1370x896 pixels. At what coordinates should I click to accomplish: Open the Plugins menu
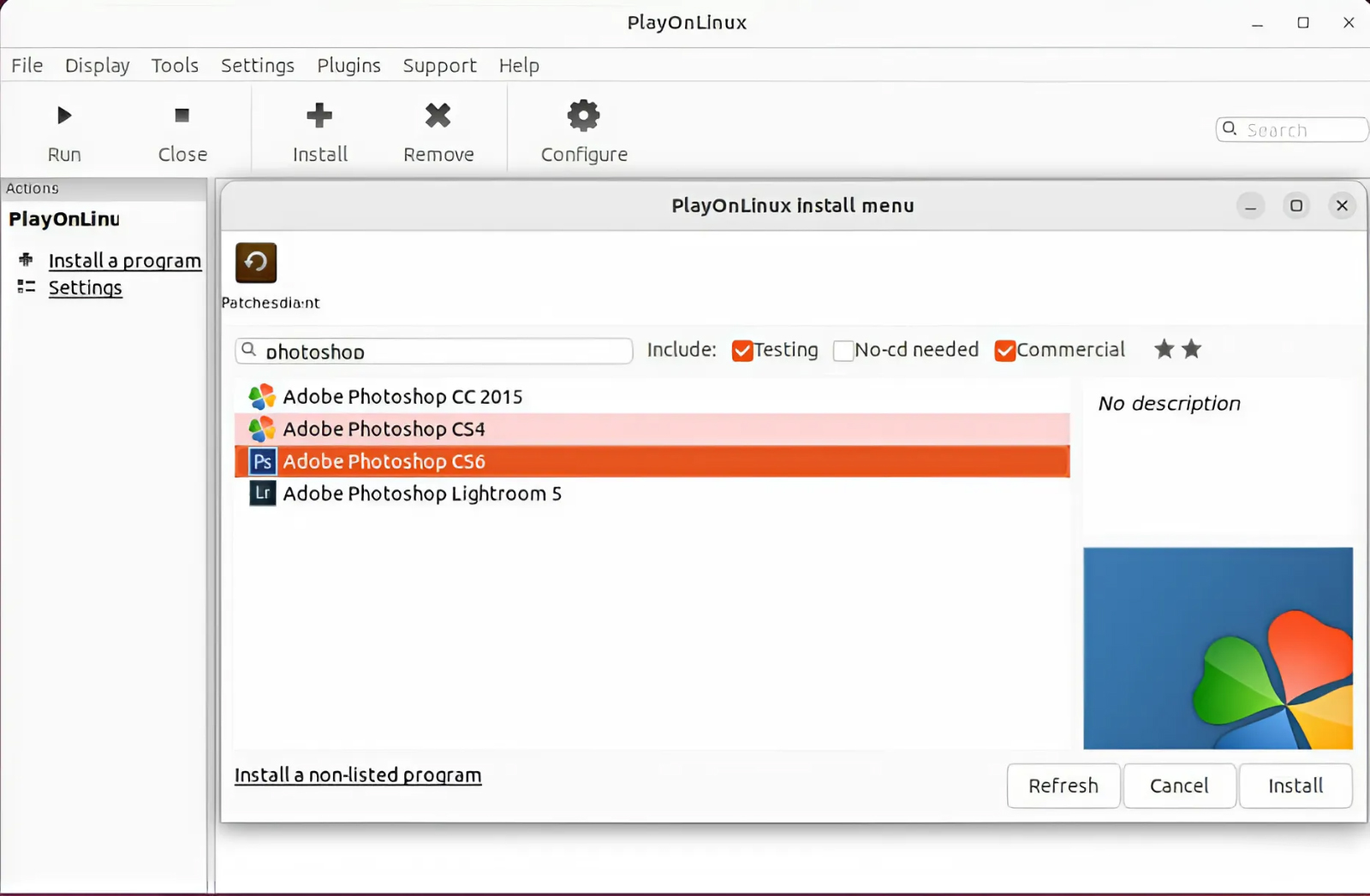tap(348, 65)
